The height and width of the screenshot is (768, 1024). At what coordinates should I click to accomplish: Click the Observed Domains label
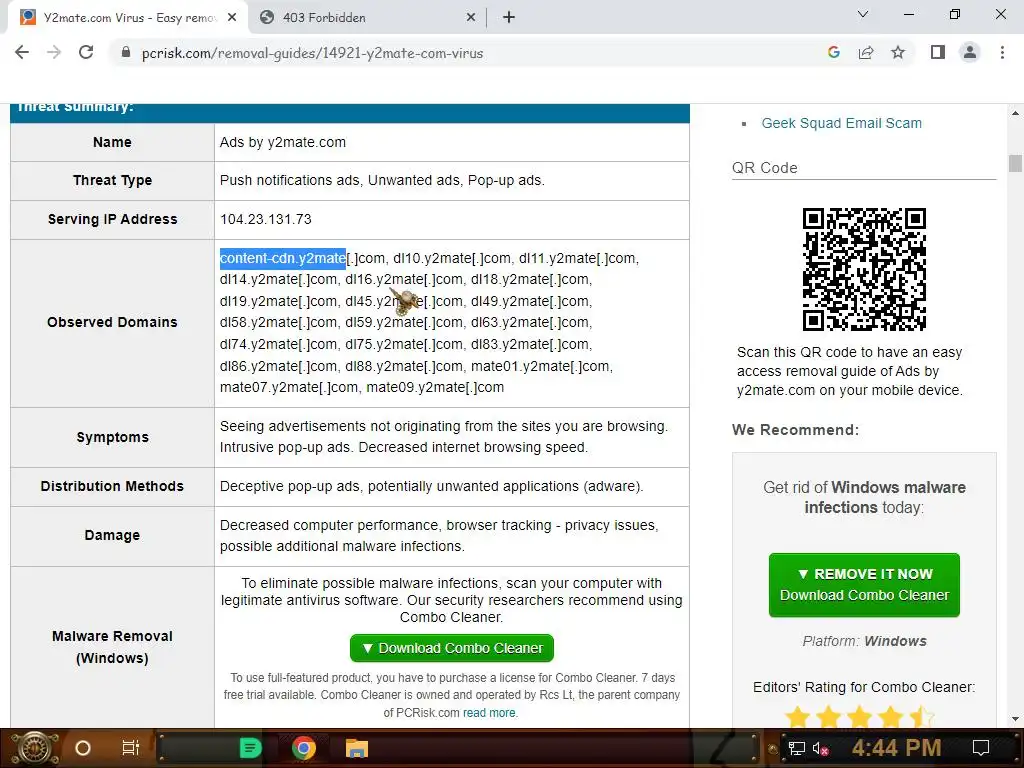coord(112,322)
